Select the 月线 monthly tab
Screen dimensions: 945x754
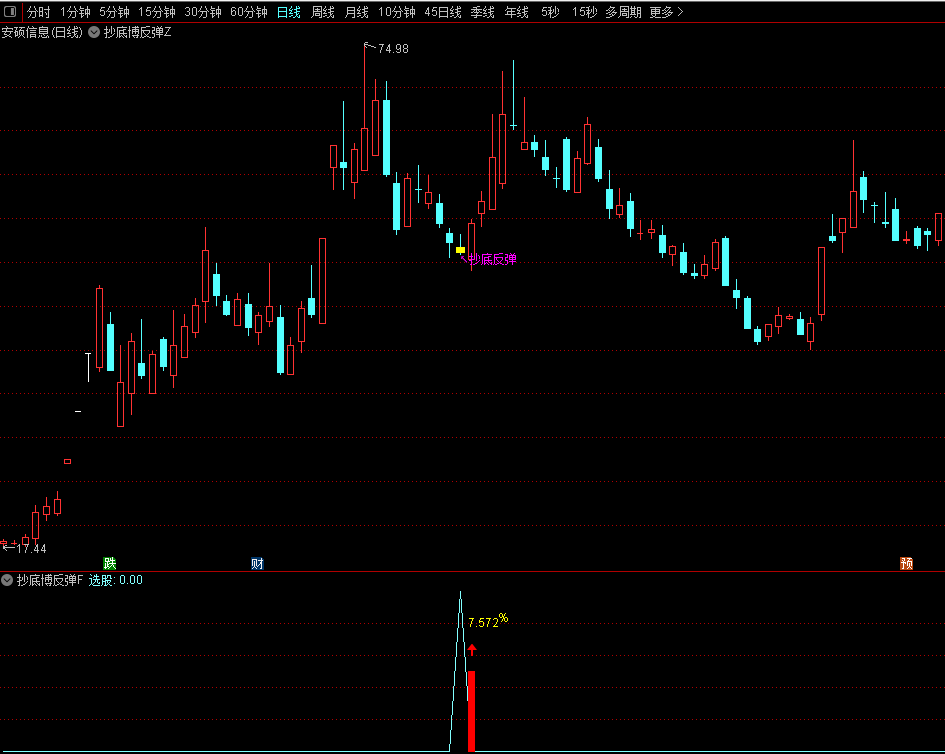pos(356,12)
